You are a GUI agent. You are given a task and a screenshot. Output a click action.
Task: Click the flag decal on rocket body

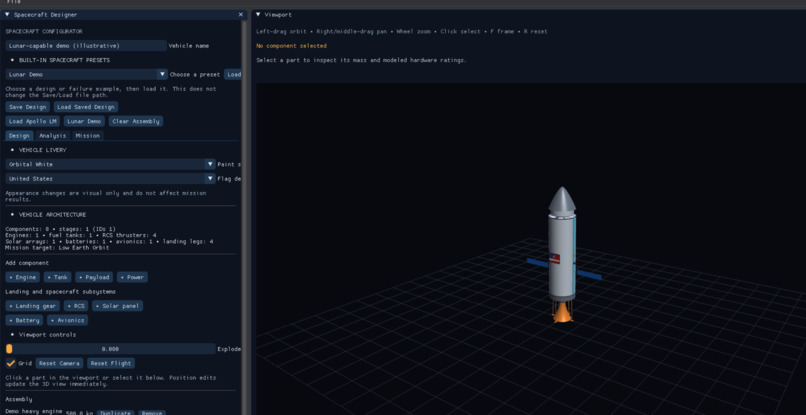[554, 258]
